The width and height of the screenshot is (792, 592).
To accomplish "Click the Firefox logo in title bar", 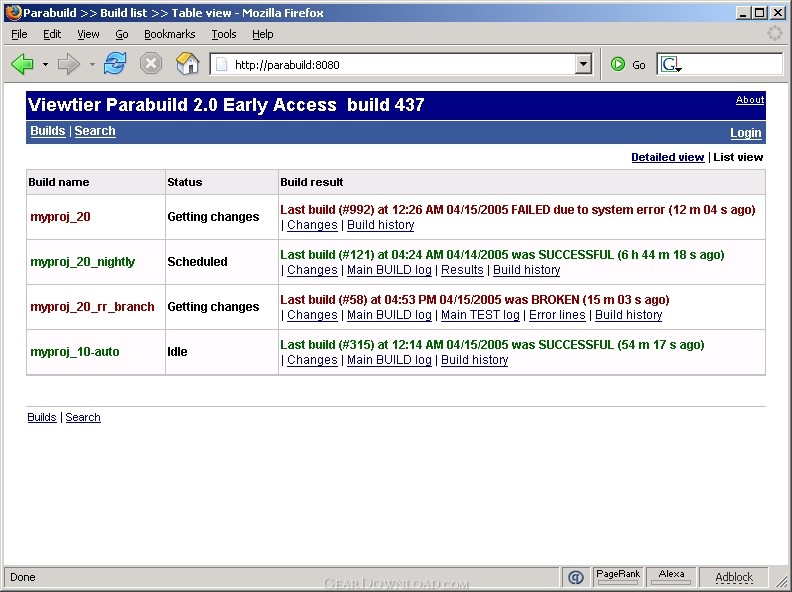I will tap(13, 12).
